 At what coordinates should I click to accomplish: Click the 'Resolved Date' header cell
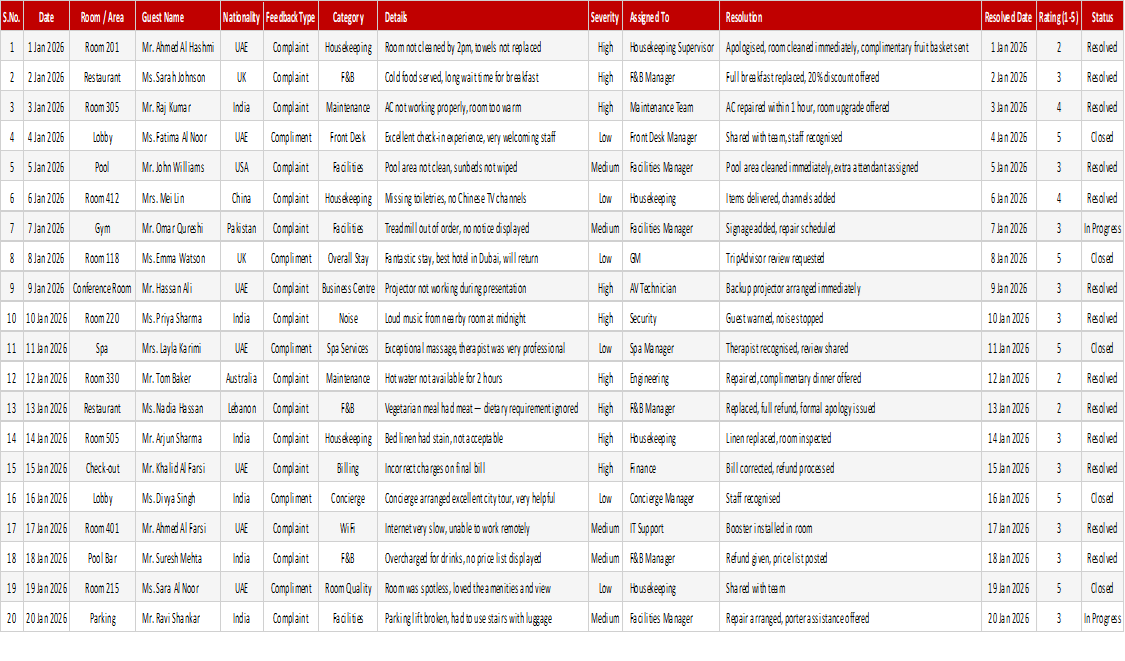(x=1009, y=17)
